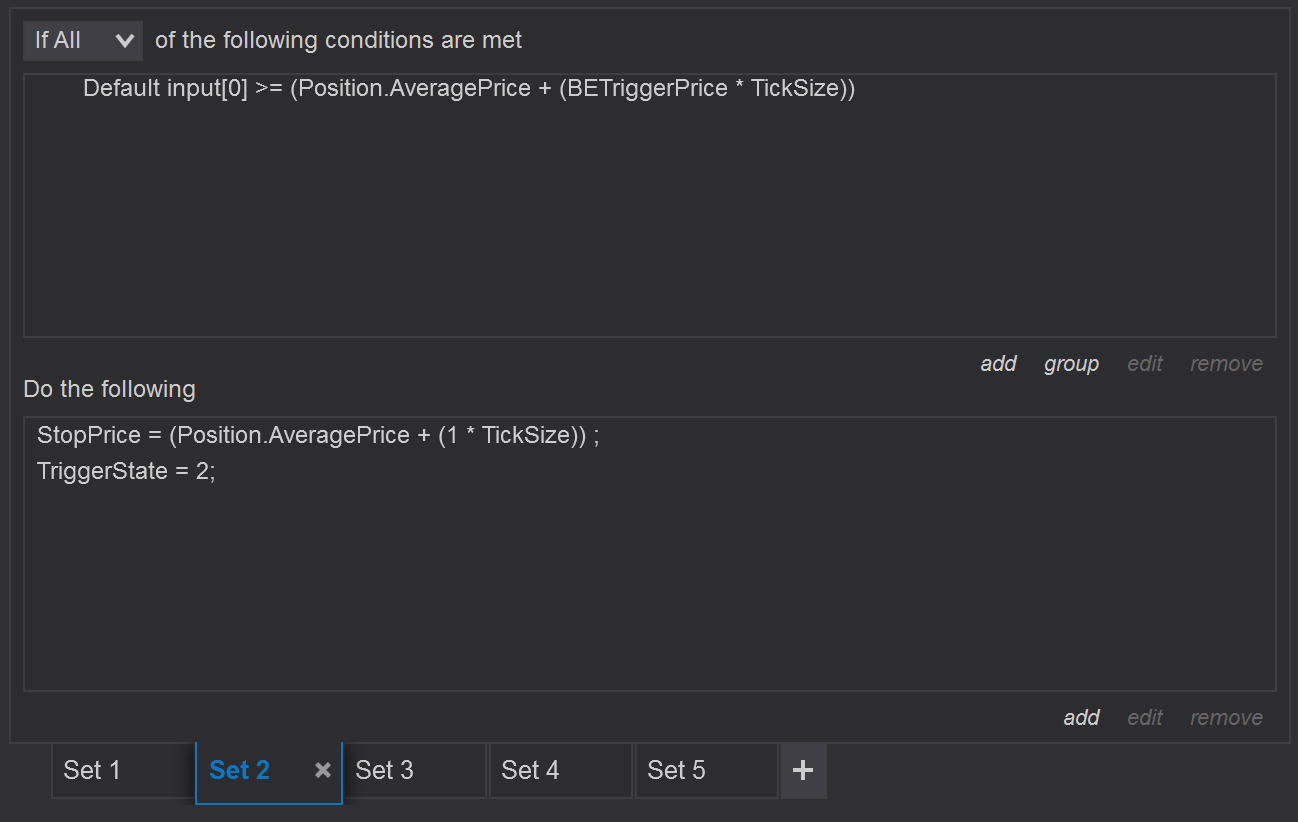This screenshot has height=822, width=1298.
Task: Select the "TriggerState = 2;" action row
Action: click(x=126, y=471)
